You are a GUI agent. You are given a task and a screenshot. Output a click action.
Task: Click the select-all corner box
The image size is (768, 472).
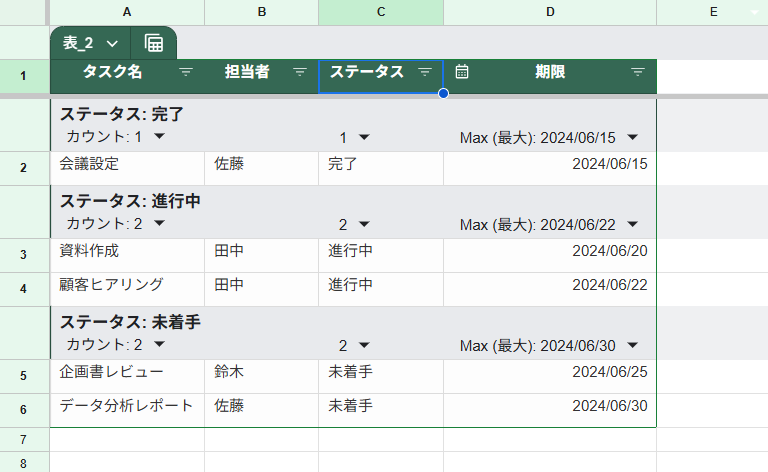click(23, 12)
